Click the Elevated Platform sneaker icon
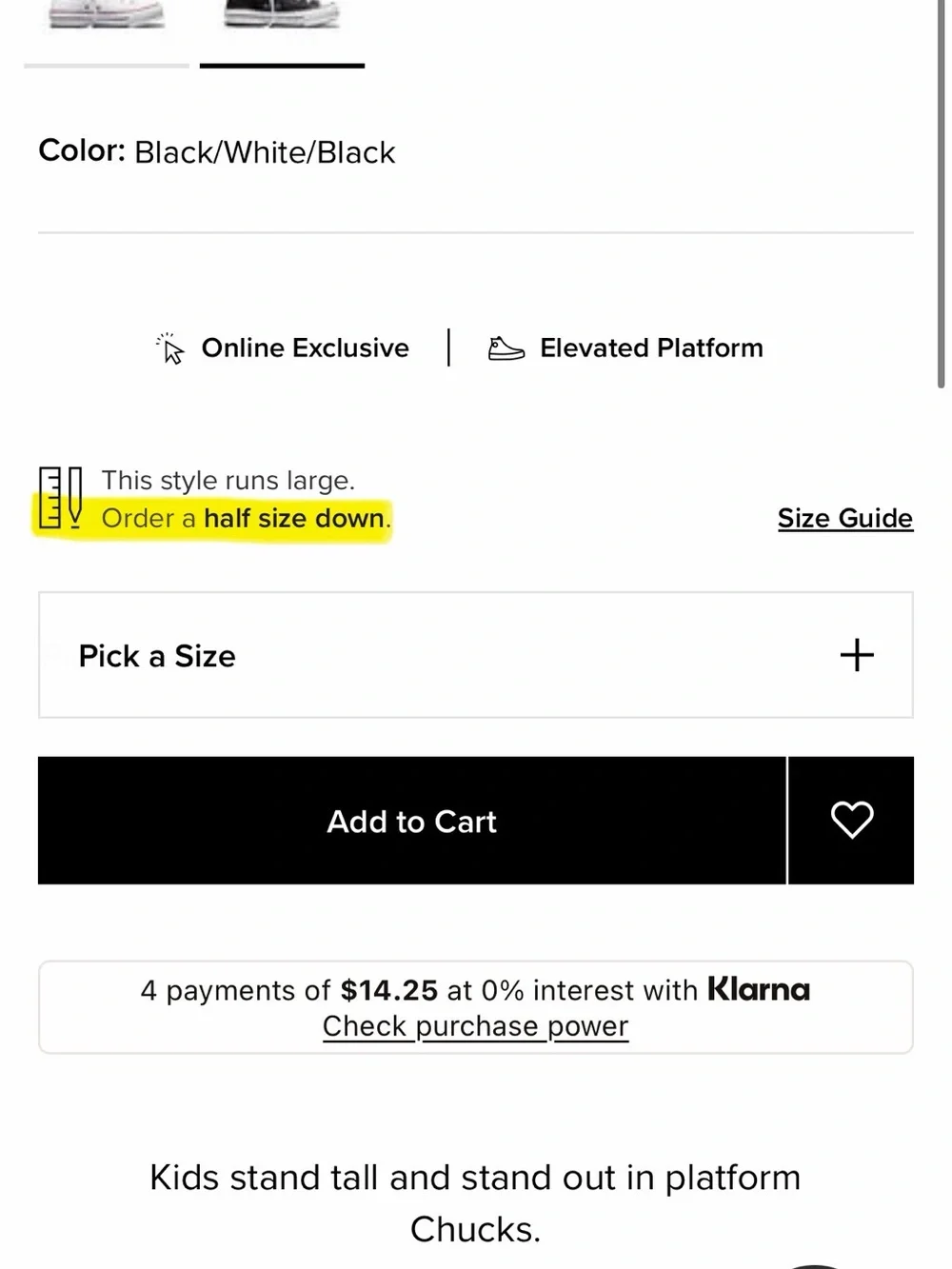Viewport: 952px width, 1269px height. [x=506, y=348]
